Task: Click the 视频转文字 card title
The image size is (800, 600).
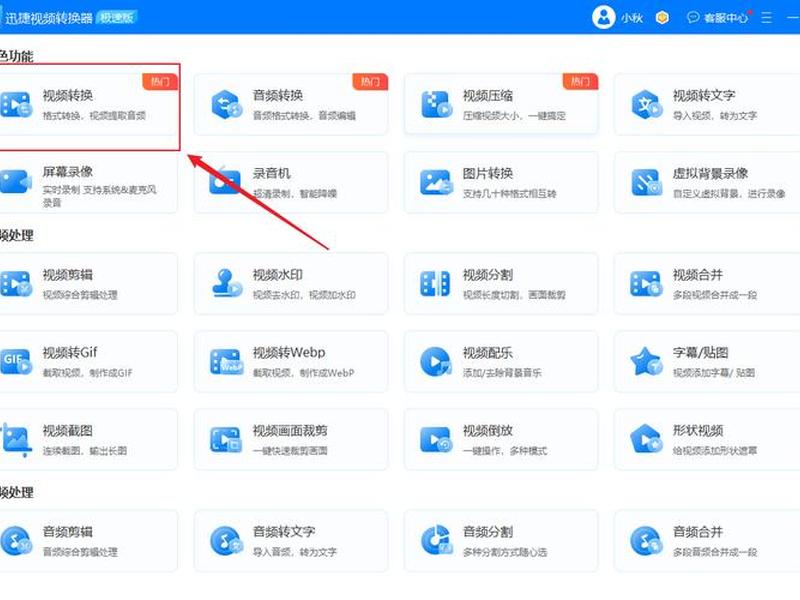Action: click(x=704, y=95)
